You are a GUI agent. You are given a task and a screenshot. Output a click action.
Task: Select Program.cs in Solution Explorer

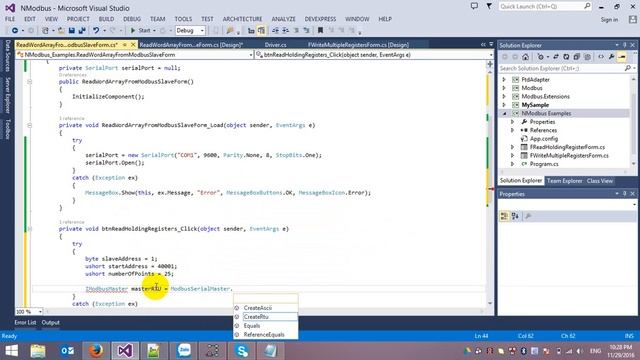click(544, 164)
